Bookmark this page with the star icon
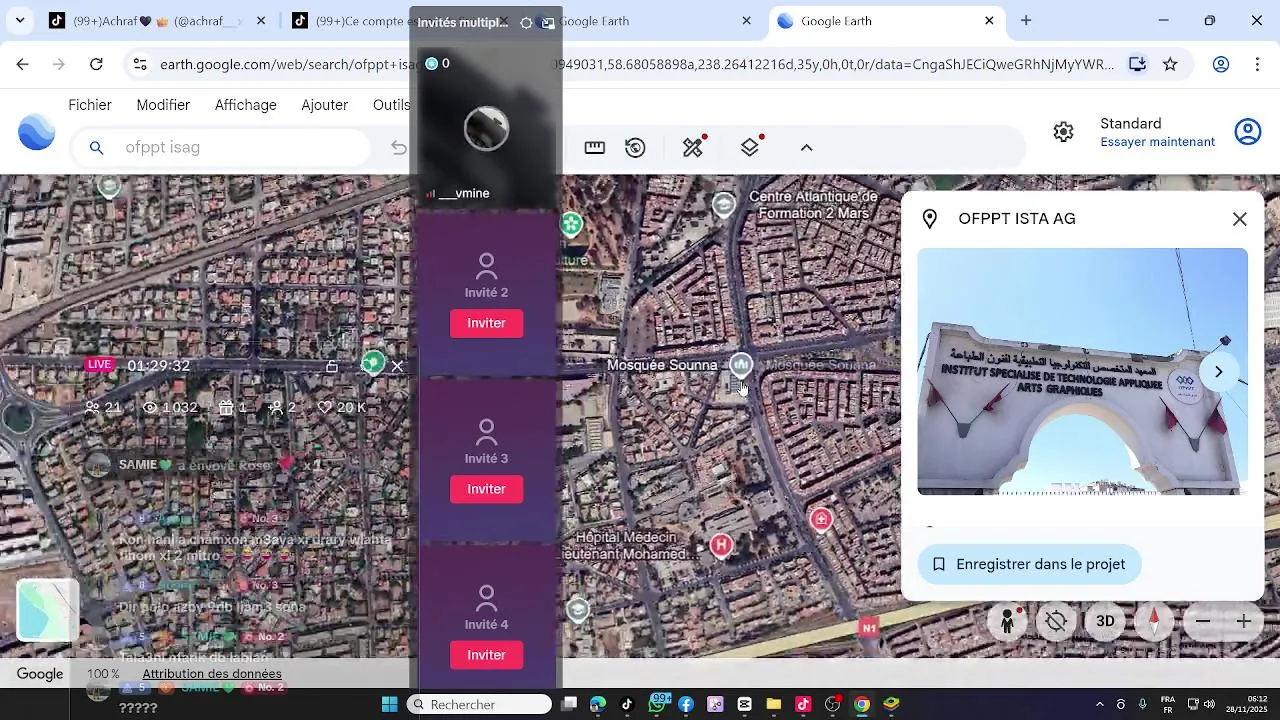Screen dimensions: 1280x720 [1171, 64]
